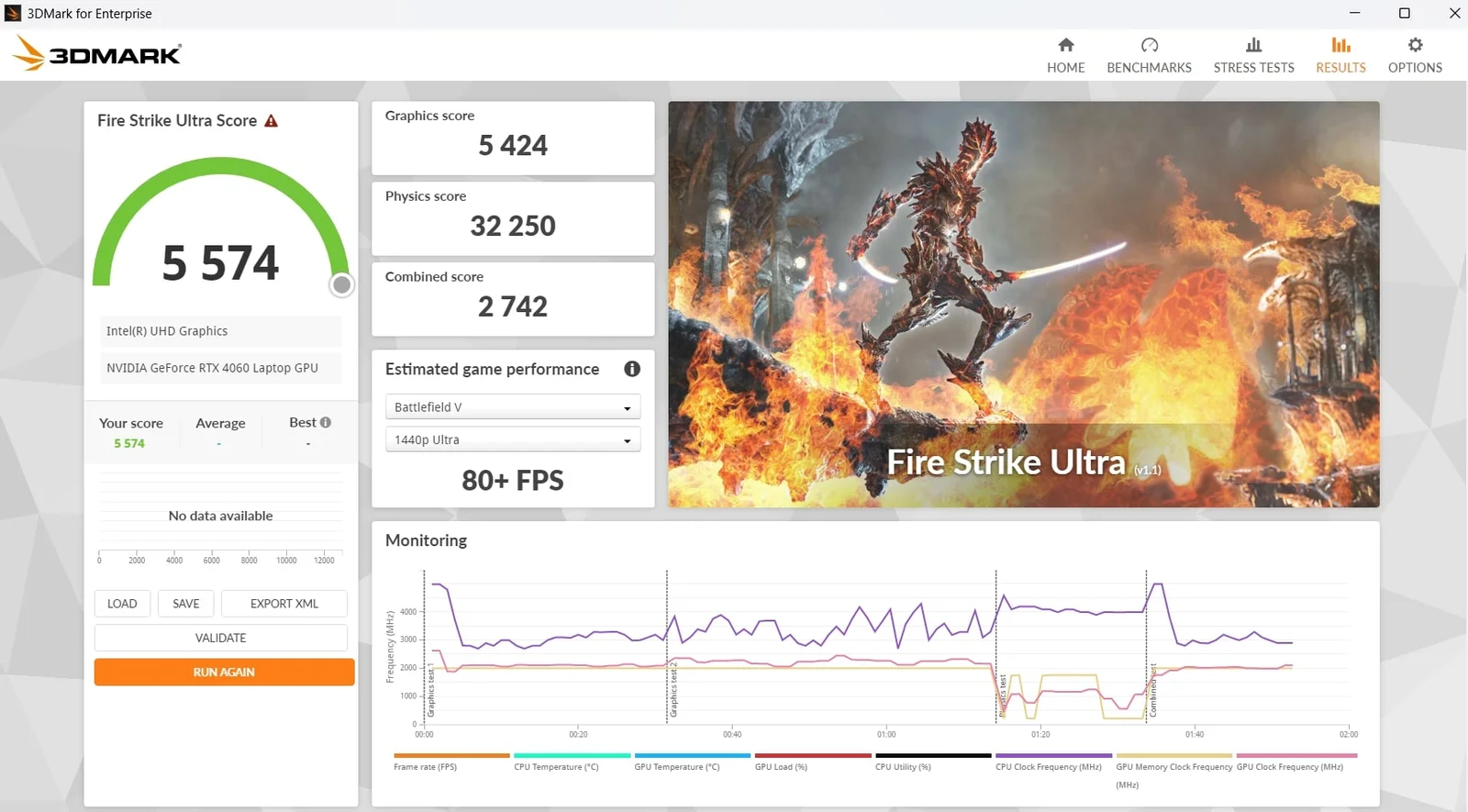Open Stress Tests bar chart icon
The width and height of the screenshot is (1468, 812).
[1253, 45]
